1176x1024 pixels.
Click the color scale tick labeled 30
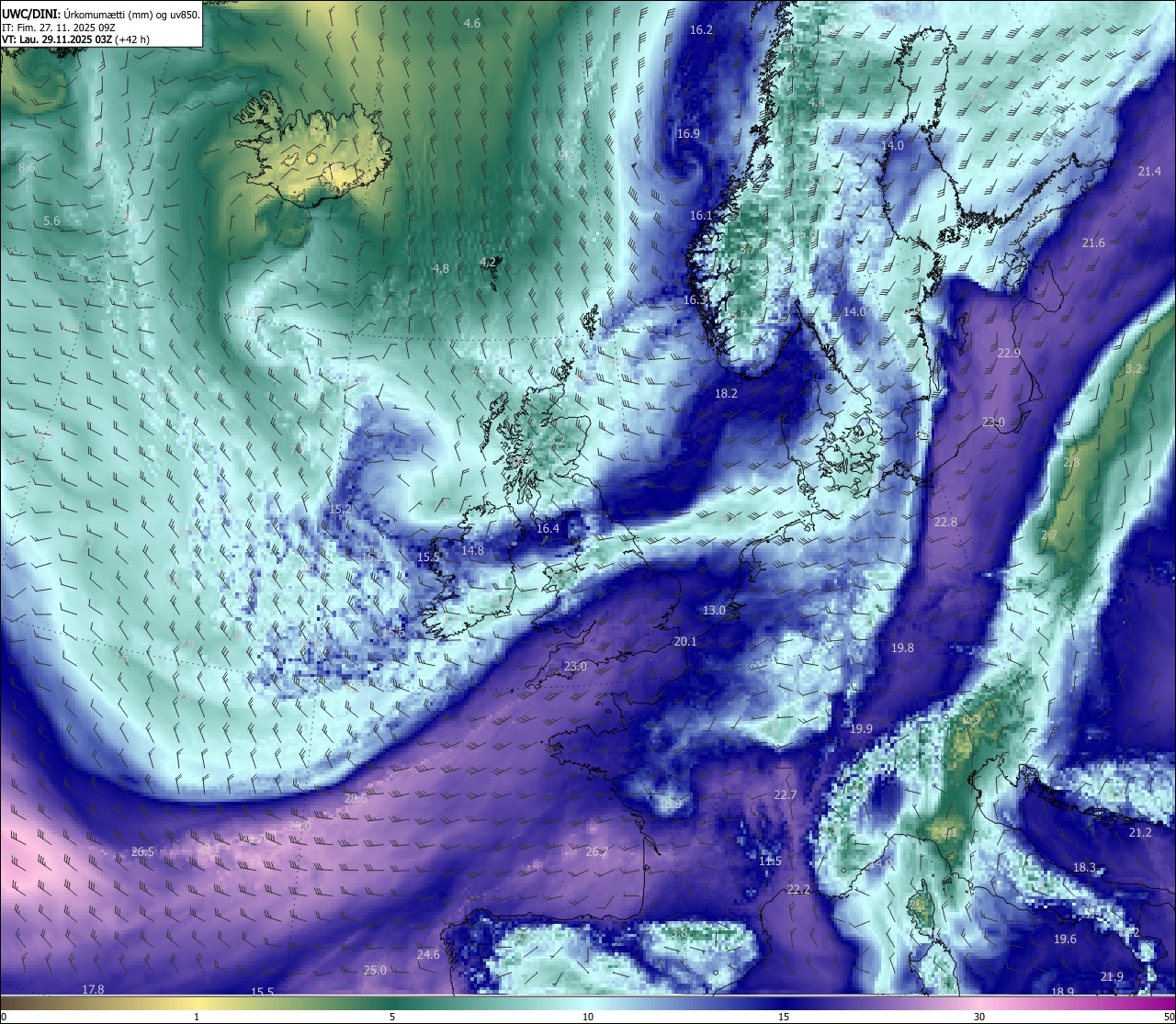coord(979,1017)
